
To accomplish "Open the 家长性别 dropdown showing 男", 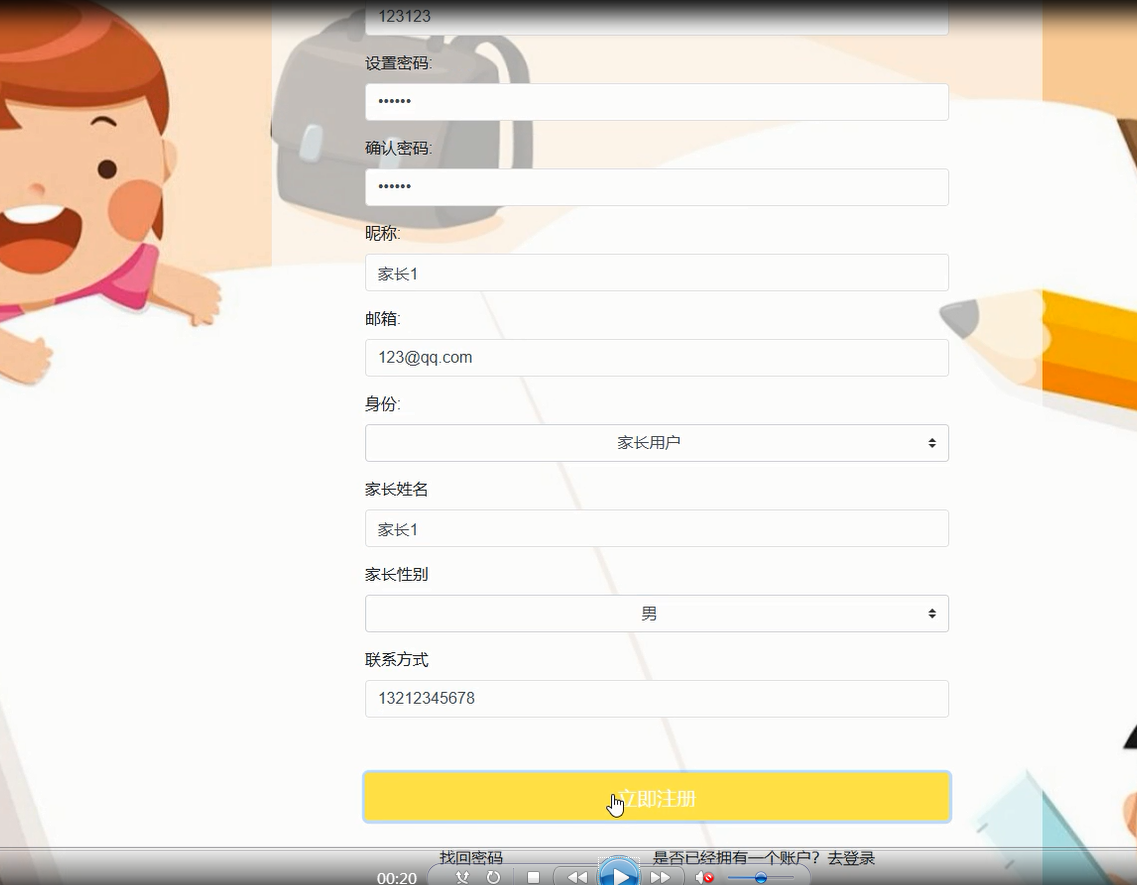I will (x=657, y=614).
